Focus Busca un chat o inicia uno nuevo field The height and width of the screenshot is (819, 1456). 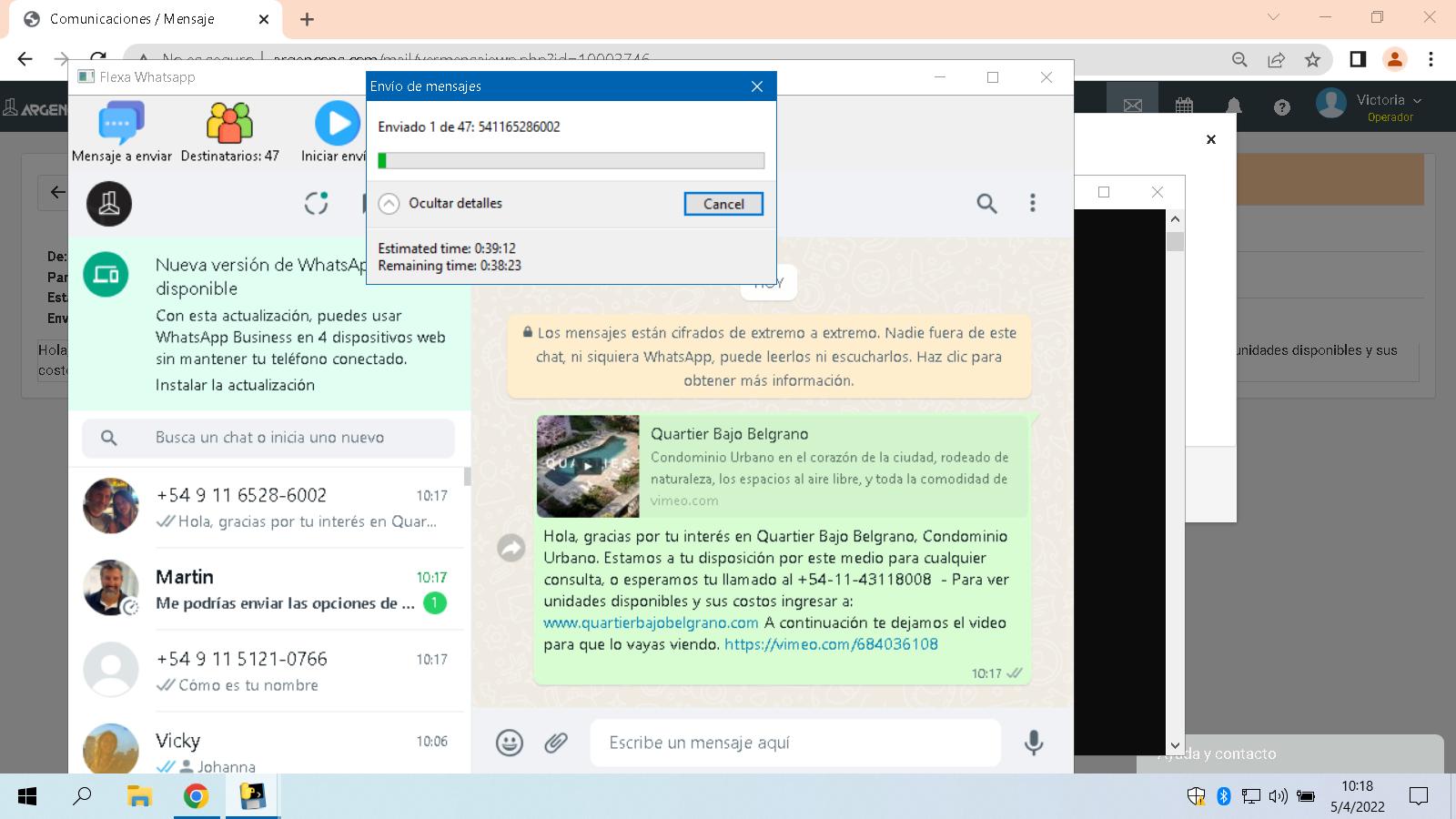tap(268, 438)
